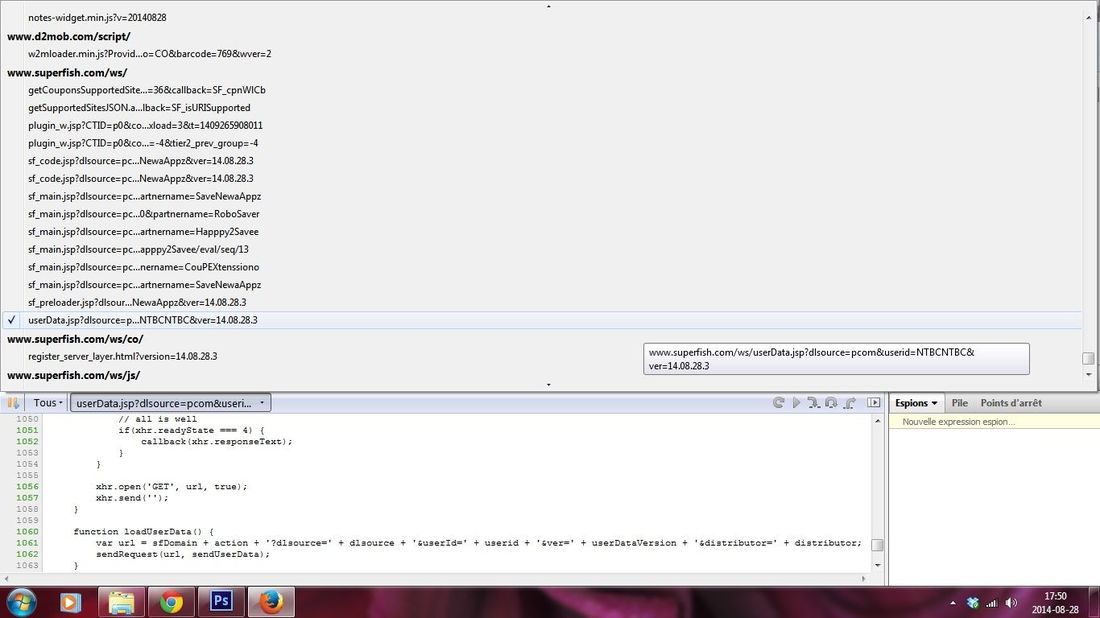Viewport: 1100px width, 618px height.
Task: Select sf_main.jsp entry with partnername=RoboSaver
Action: [x=144, y=214]
